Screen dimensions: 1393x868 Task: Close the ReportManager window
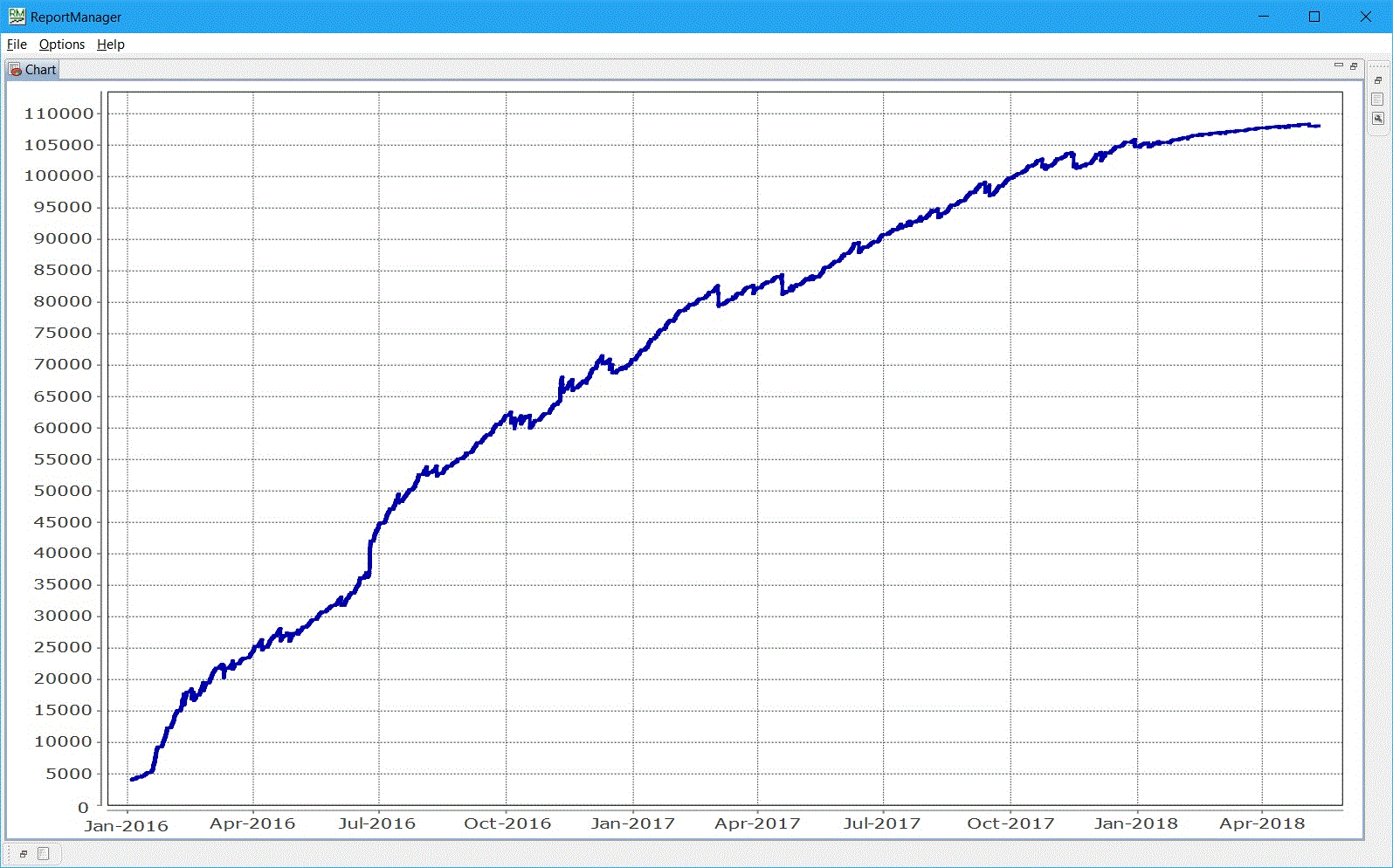pos(1366,17)
